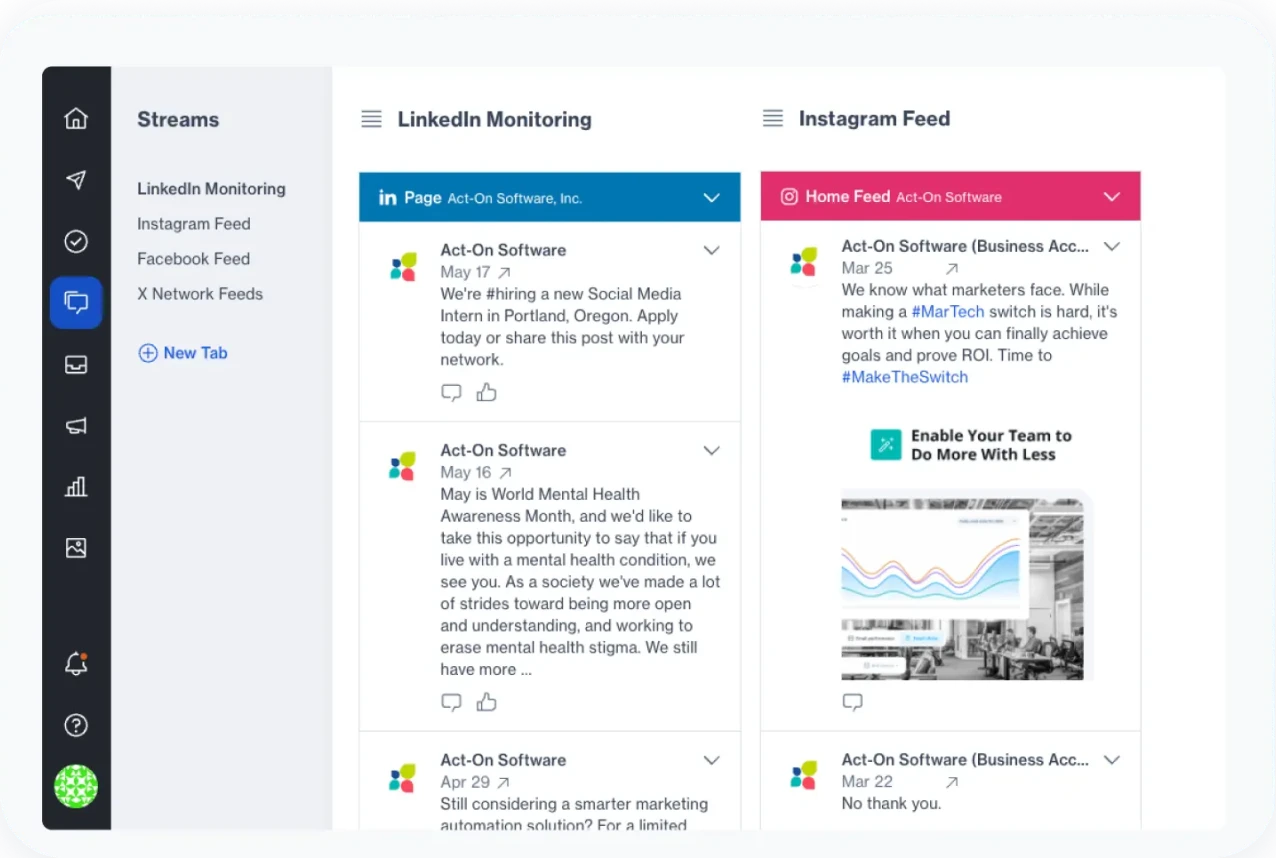
Task: Click Act-On Software name on May 16 post
Action: (x=503, y=450)
